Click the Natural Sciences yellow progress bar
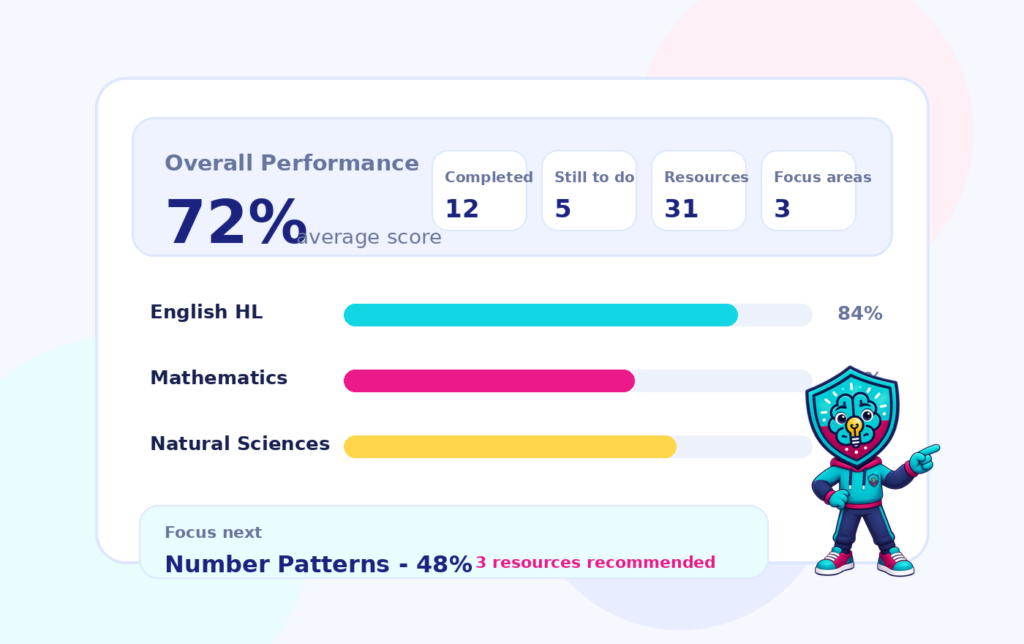 tap(578, 447)
